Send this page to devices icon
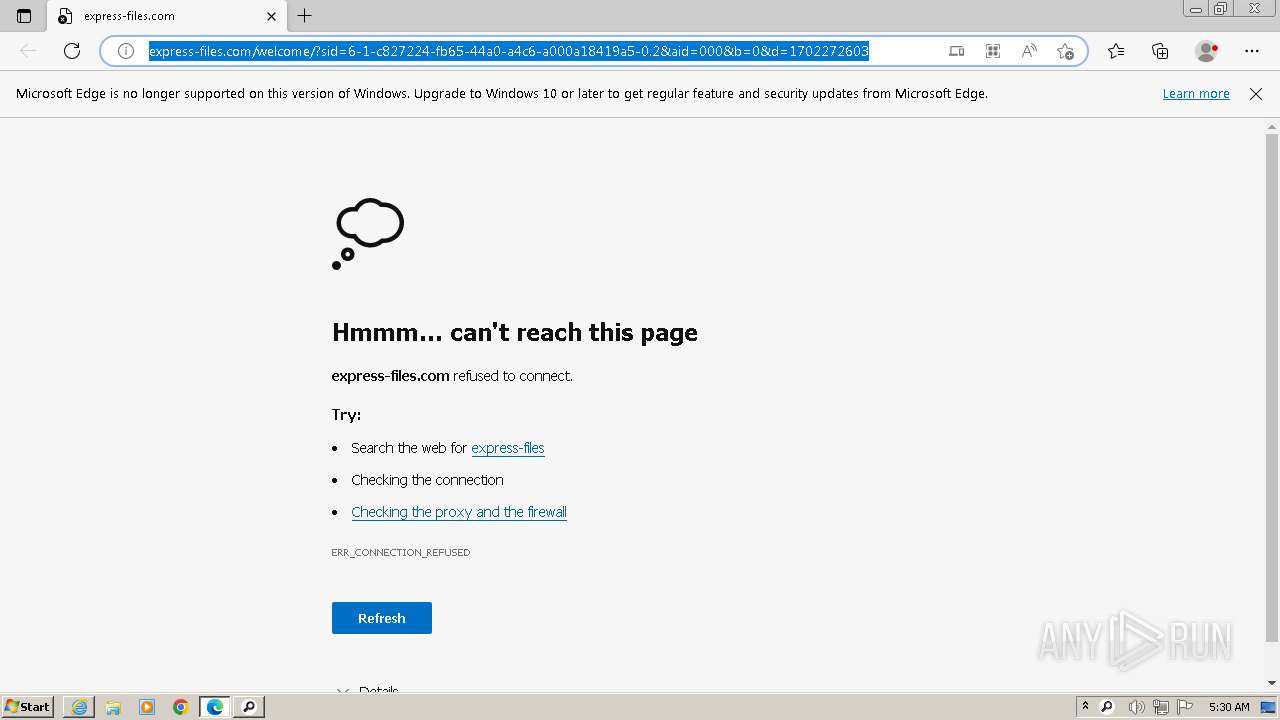Viewport: 1280px width, 720px height. click(x=957, y=51)
